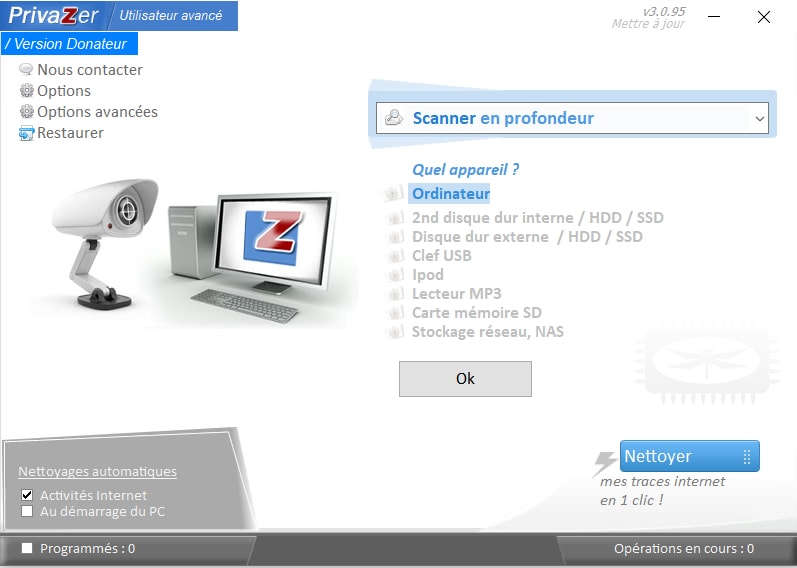The height and width of the screenshot is (568, 797).
Task: Click the scanner icon in the Scanner en profondeur box
Action: coord(394,117)
